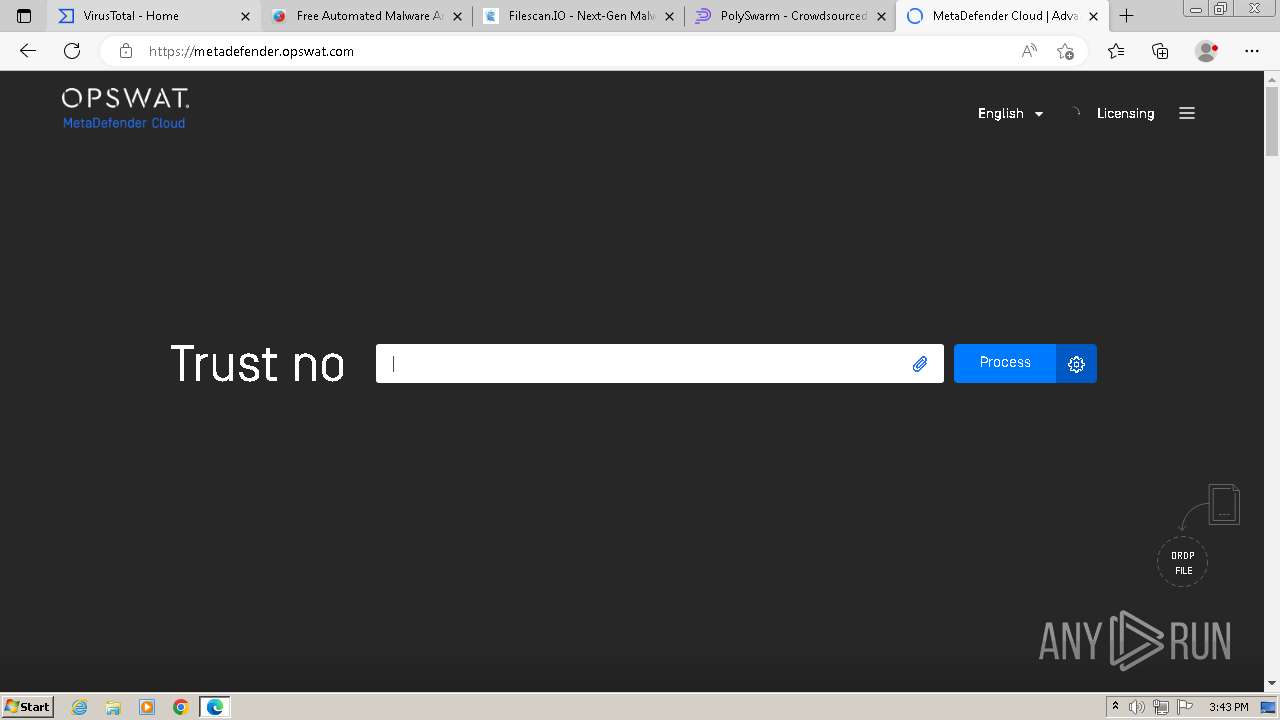The image size is (1280, 720).
Task: Close the Free Automated Malware tab
Action: [458, 16]
